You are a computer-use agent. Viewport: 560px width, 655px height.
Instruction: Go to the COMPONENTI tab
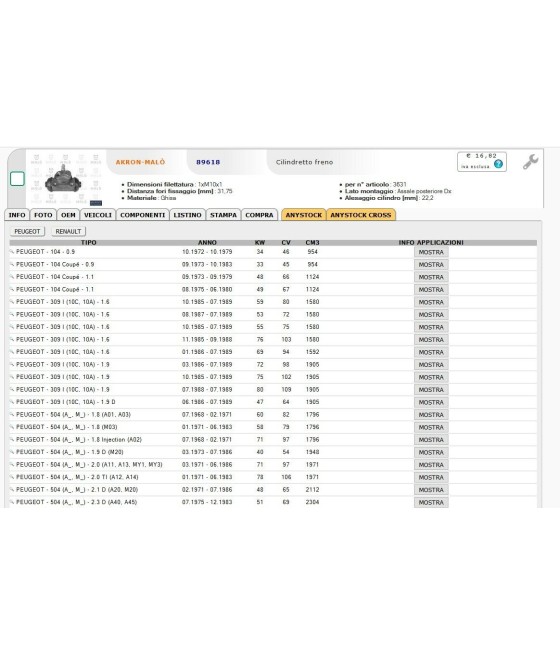pos(142,215)
